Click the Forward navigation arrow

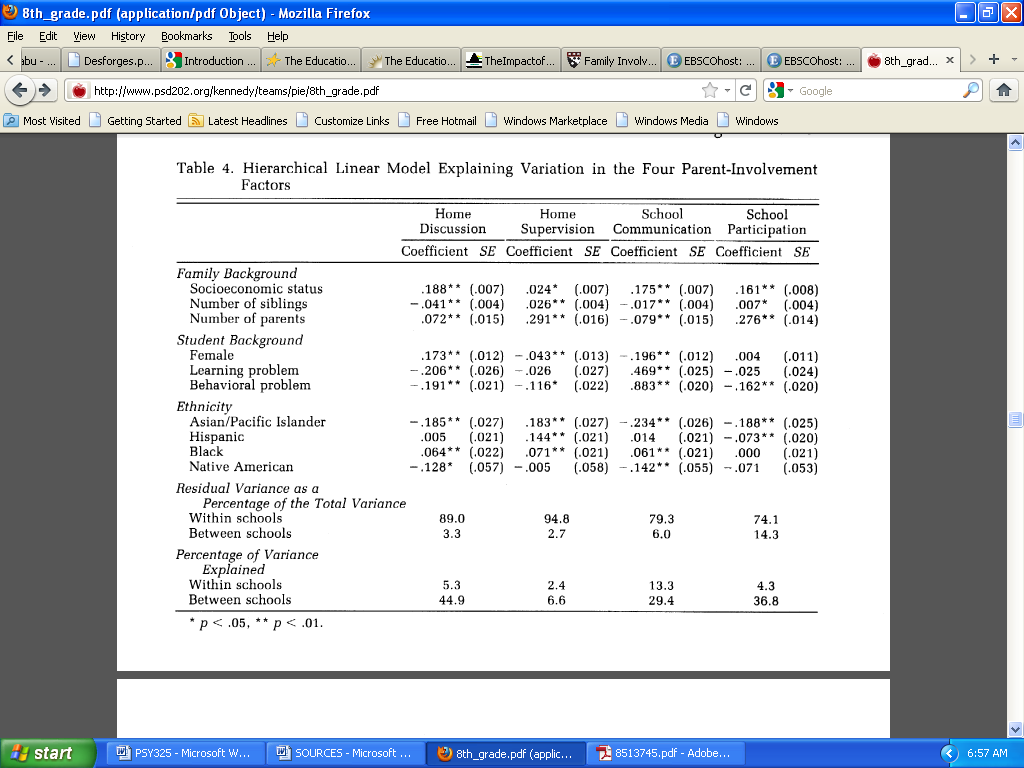pyautogui.click(x=46, y=91)
